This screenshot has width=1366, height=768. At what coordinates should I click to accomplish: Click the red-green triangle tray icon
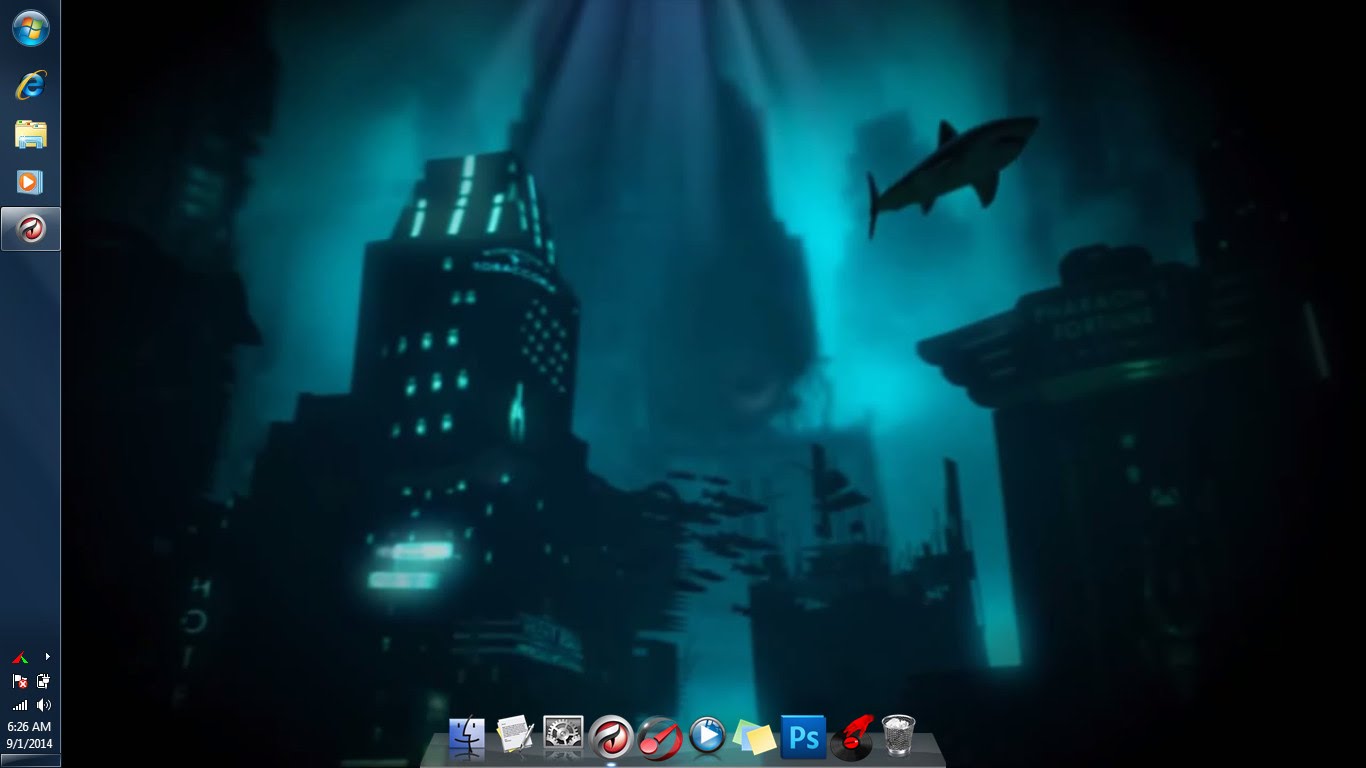19,658
